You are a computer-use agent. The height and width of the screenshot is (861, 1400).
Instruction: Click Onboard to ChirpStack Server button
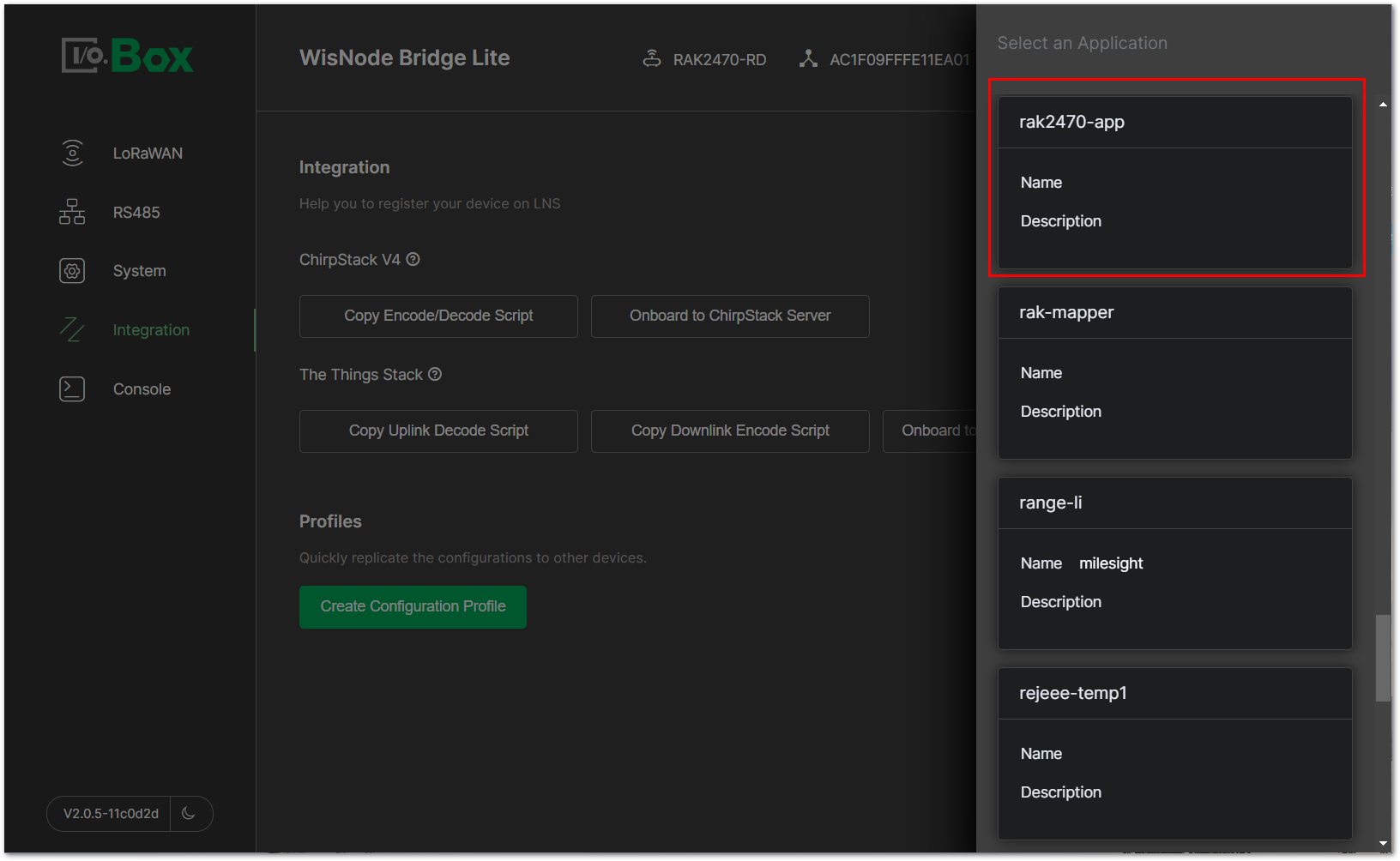coord(730,316)
